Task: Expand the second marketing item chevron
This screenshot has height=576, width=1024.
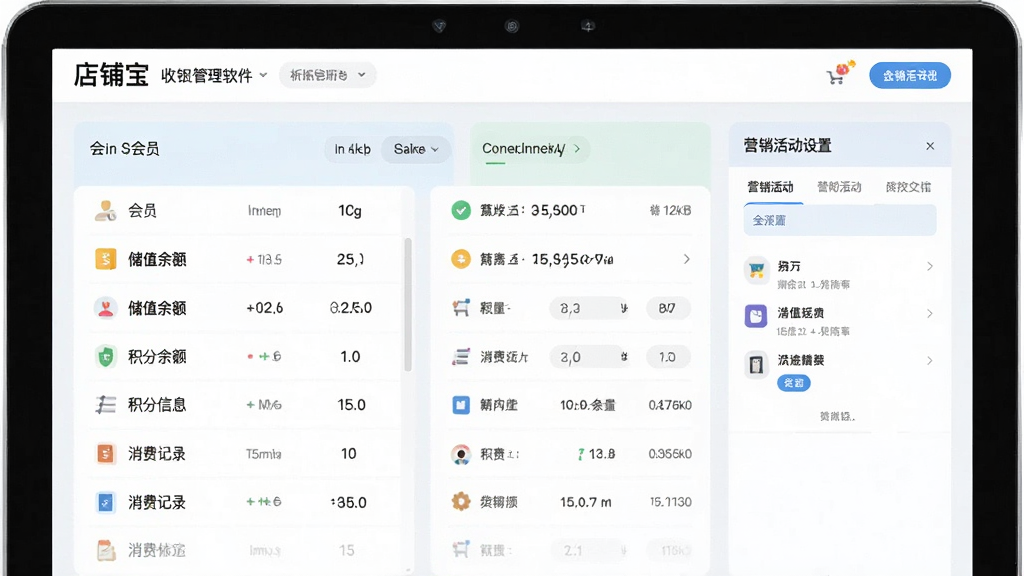Action: tap(929, 313)
